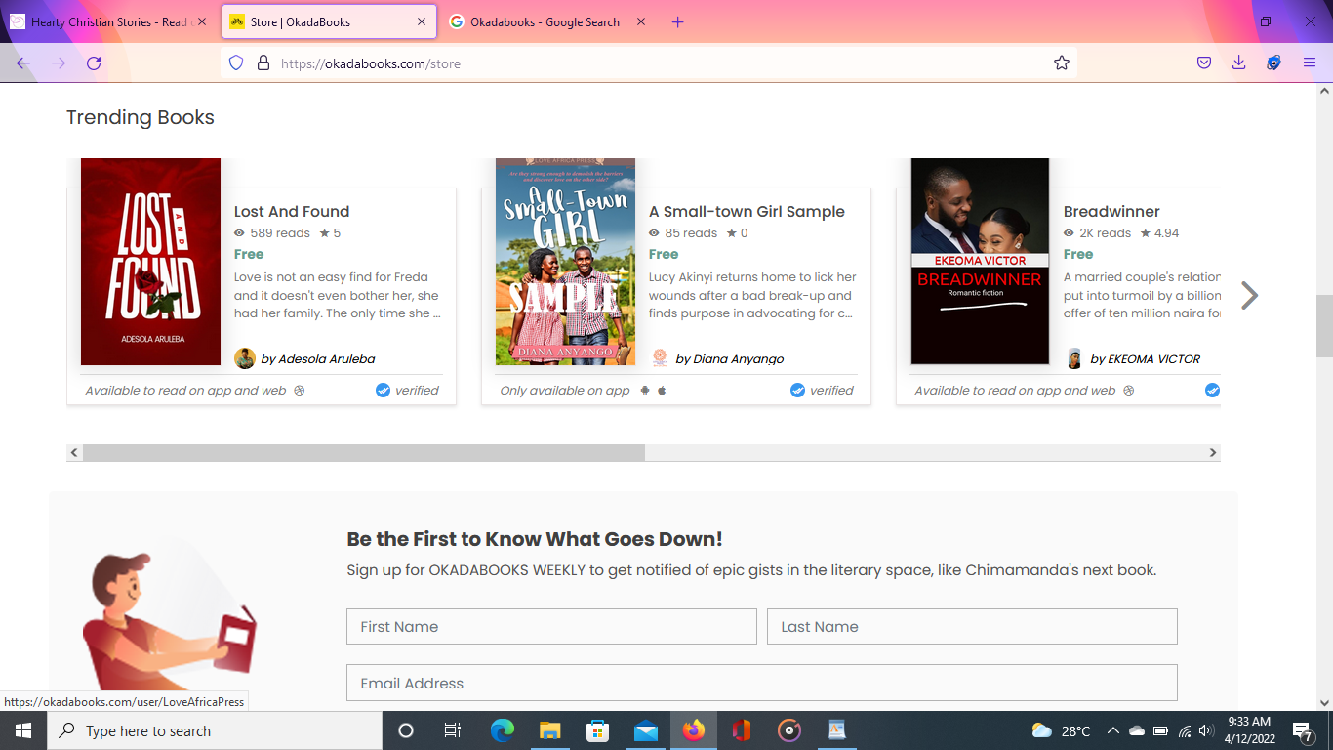Click the "Free" price under Lost And Found
The width and height of the screenshot is (1333, 750).
[x=249, y=254]
